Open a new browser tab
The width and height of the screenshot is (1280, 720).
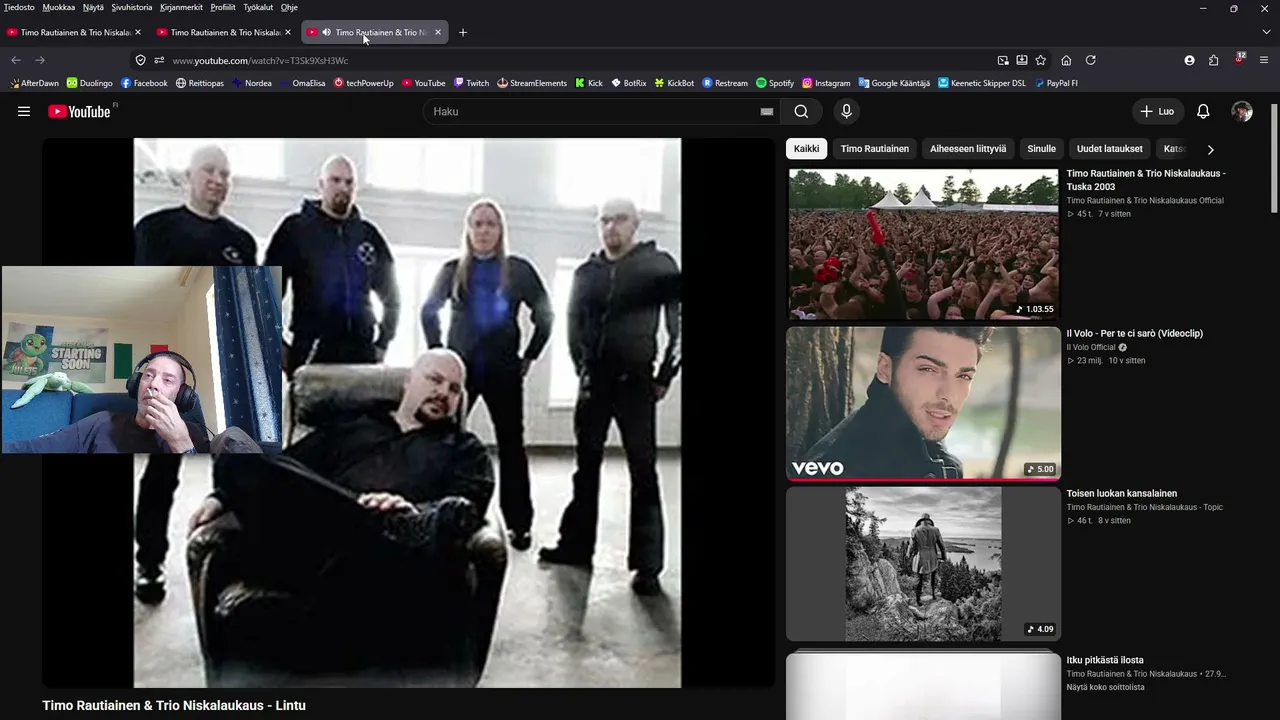463,32
